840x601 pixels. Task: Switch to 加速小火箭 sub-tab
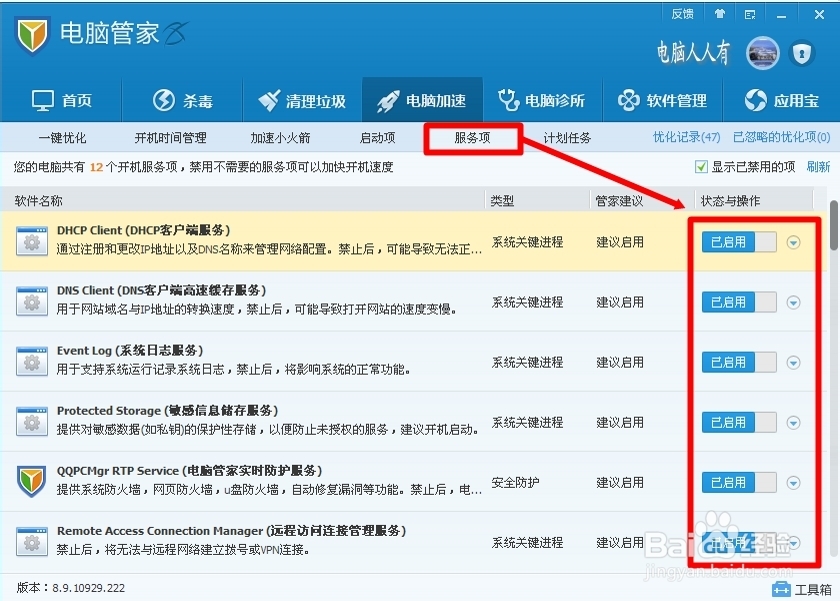280,138
